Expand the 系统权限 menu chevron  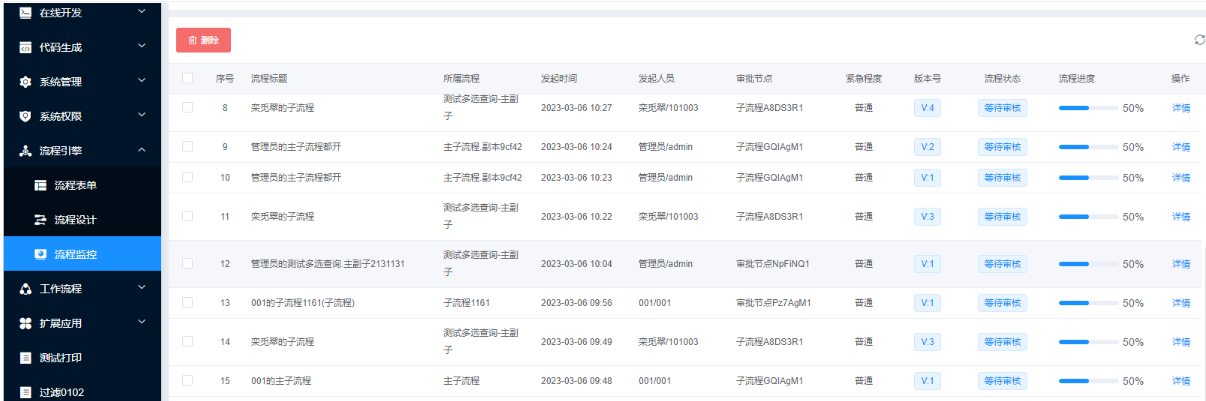[x=141, y=115]
